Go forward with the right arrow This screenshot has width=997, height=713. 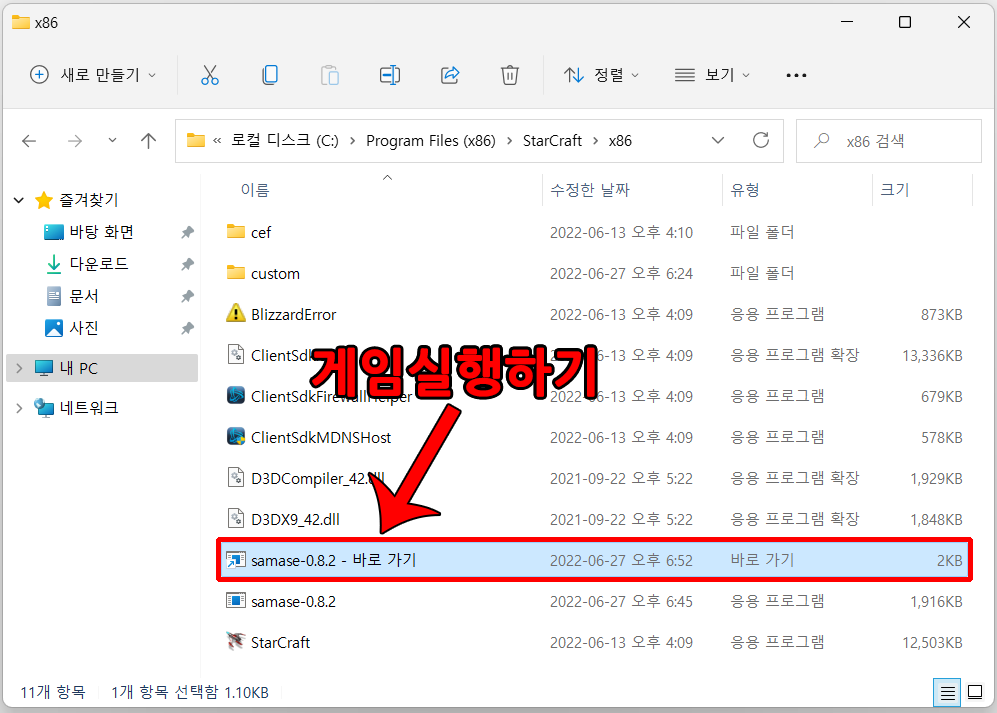pos(75,141)
